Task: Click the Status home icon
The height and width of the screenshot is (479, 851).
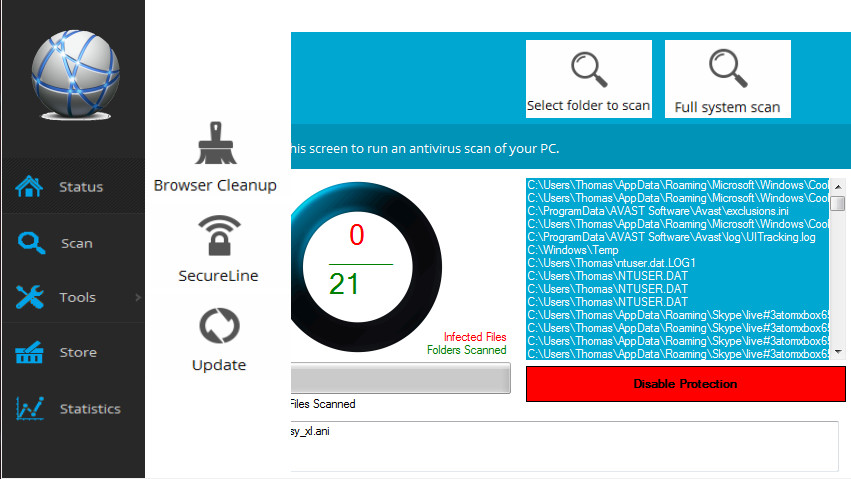Action: pos(29,187)
